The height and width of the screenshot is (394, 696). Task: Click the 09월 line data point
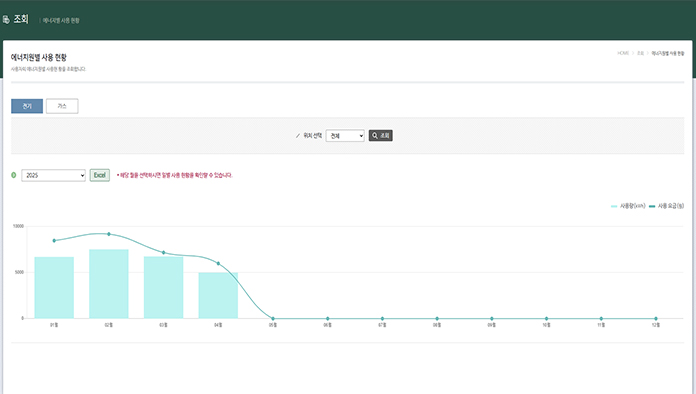click(x=491, y=319)
